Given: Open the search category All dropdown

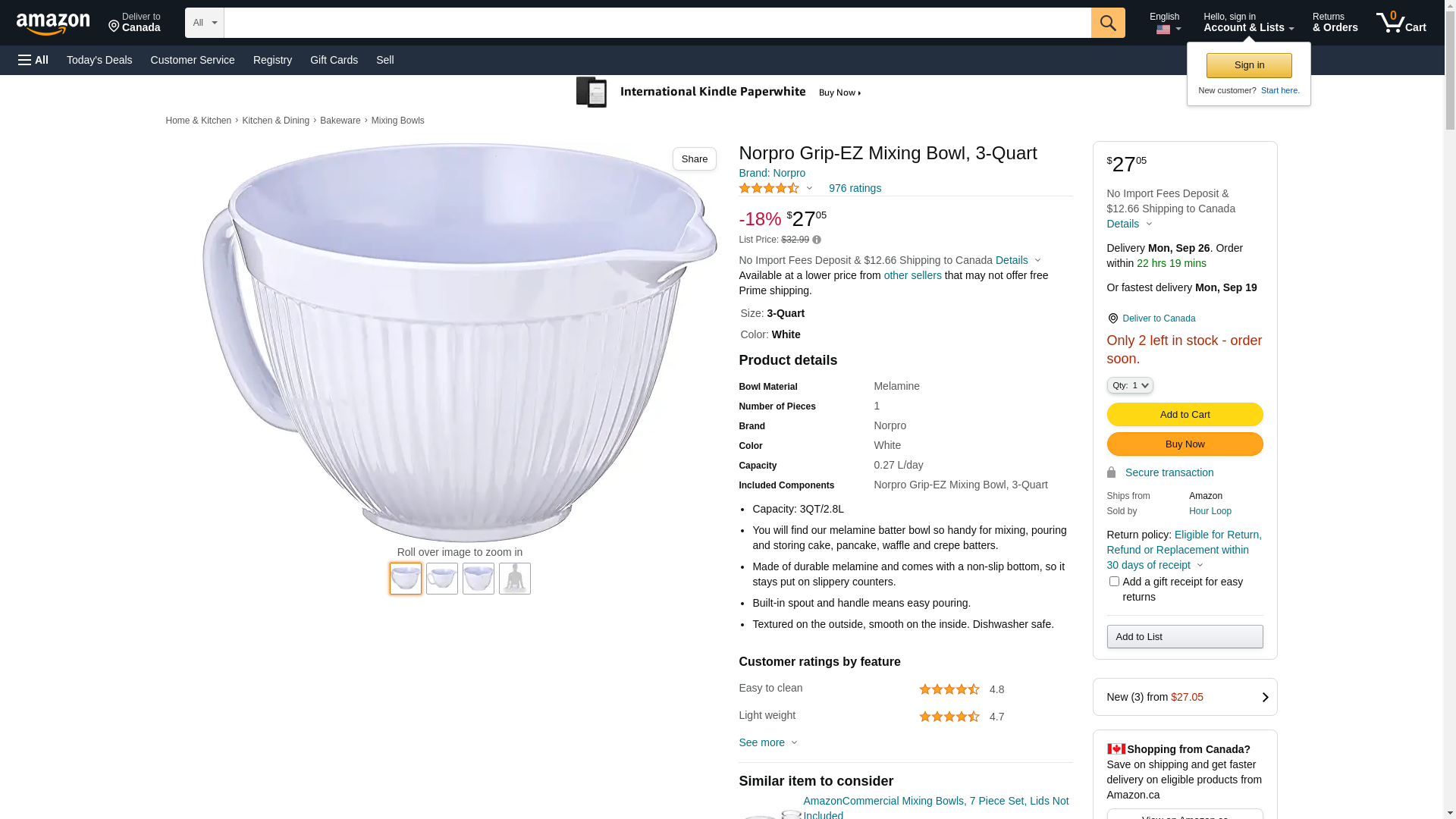Looking at the screenshot, I should point(204,23).
